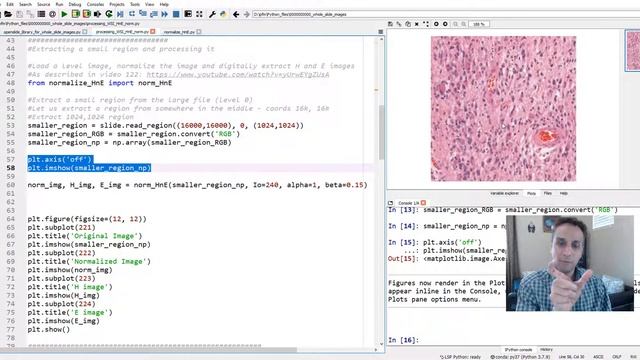Image resolution: width=640 pixels, height=360 pixels.
Task: Open the PYTHONPATH manager icon
Action: pos(223,14)
